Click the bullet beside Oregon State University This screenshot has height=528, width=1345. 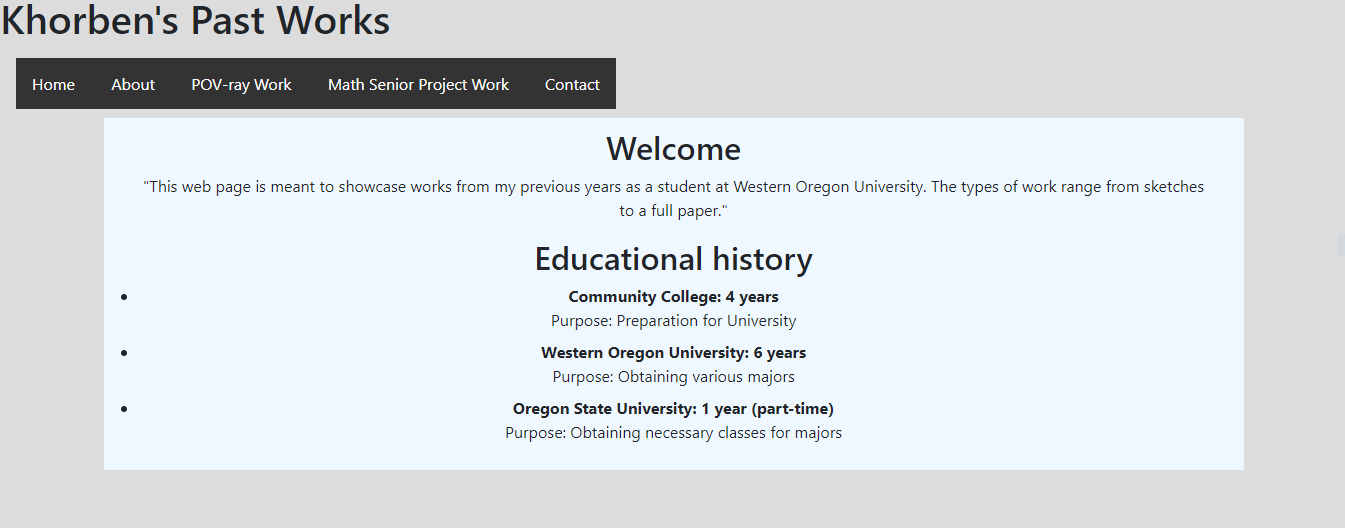tap(124, 409)
